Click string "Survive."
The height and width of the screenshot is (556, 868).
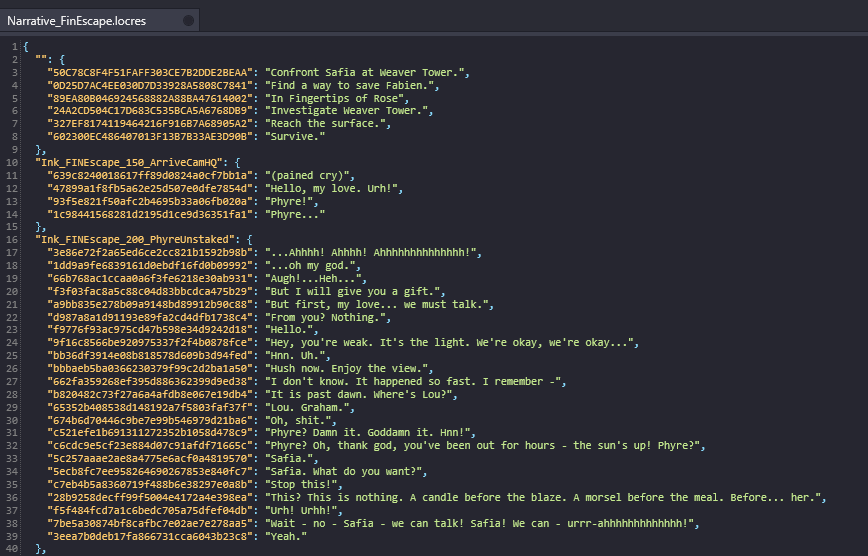point(294,136)
